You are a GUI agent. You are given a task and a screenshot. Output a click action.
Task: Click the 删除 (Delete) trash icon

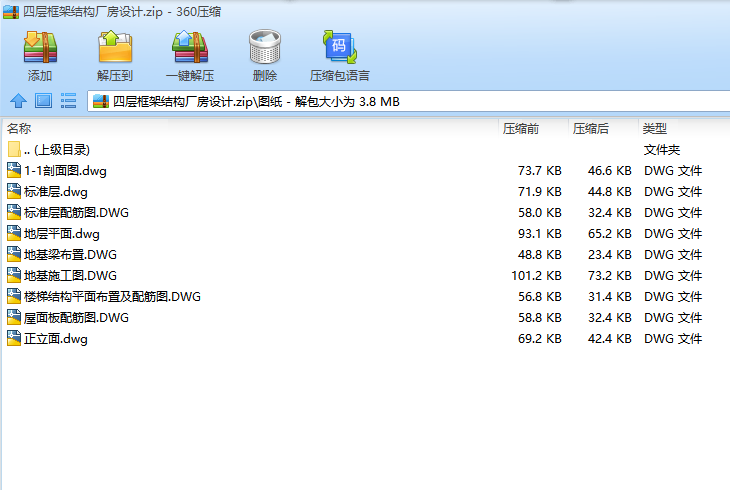[x=265, y=47]
